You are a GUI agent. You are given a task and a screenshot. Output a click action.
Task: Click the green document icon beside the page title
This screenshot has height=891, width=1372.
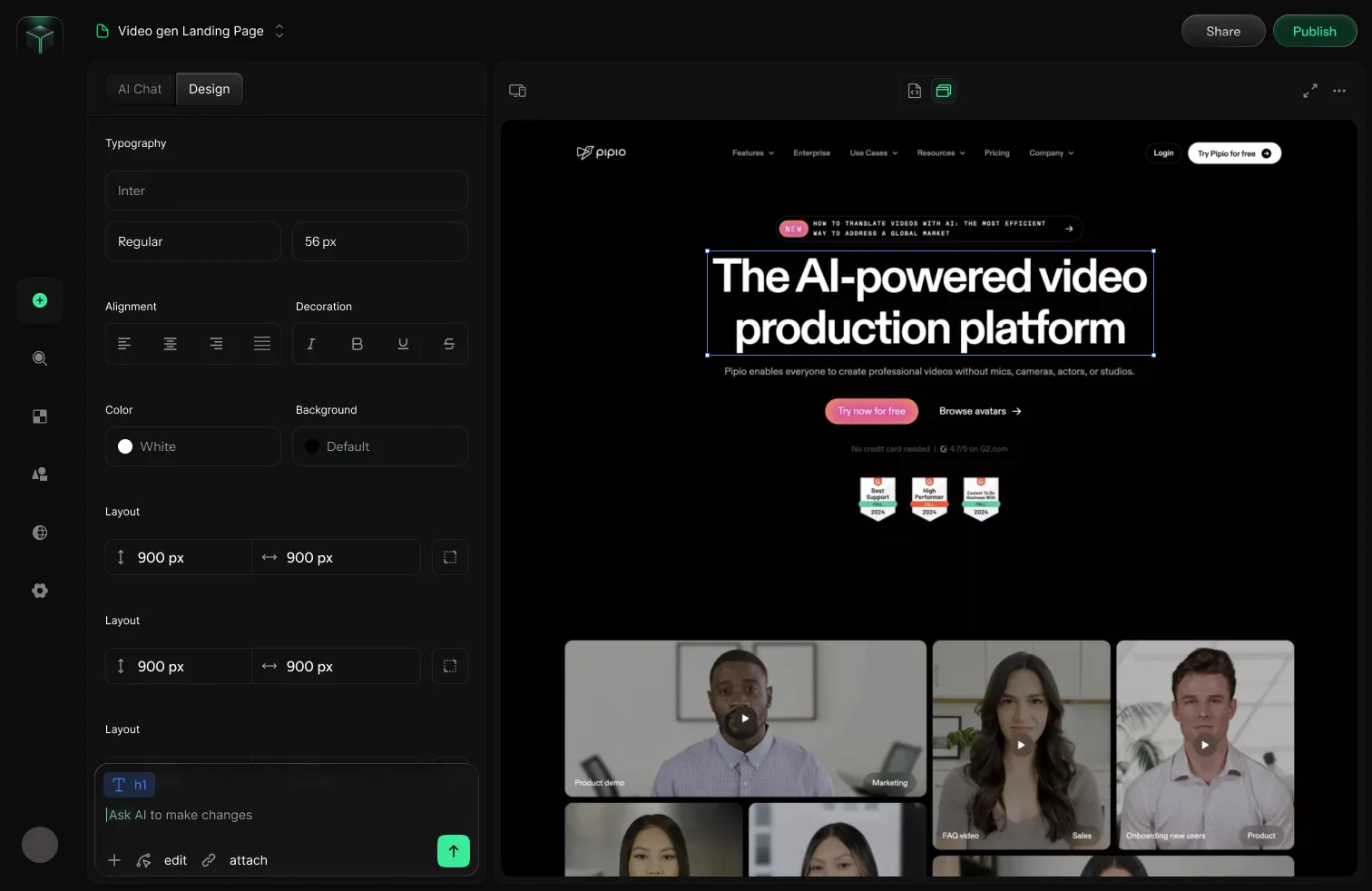[x=103, y=31]
